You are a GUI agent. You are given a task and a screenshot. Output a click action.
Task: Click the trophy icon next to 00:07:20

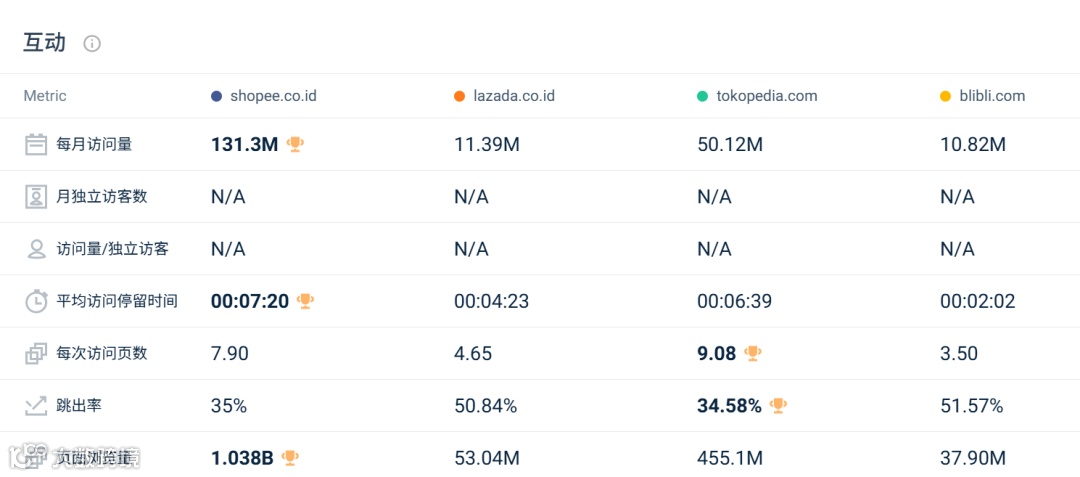click(x=306, y=301)
